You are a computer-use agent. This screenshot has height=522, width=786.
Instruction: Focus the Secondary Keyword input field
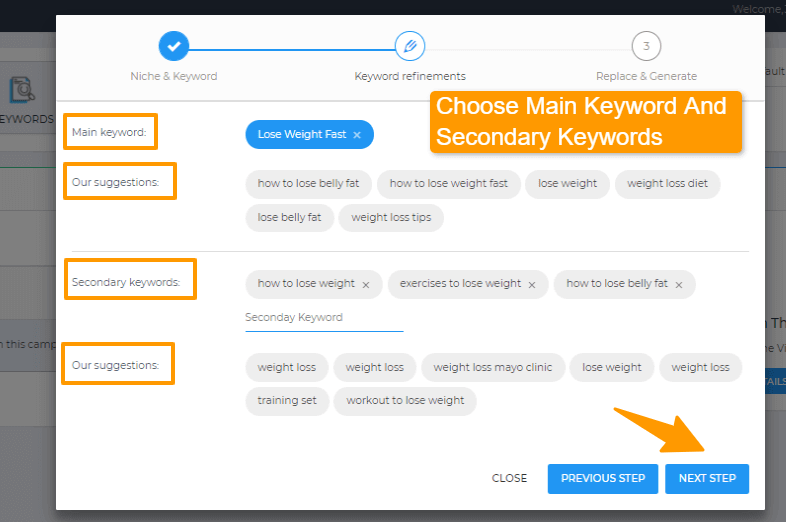click(x=324, y=318)
